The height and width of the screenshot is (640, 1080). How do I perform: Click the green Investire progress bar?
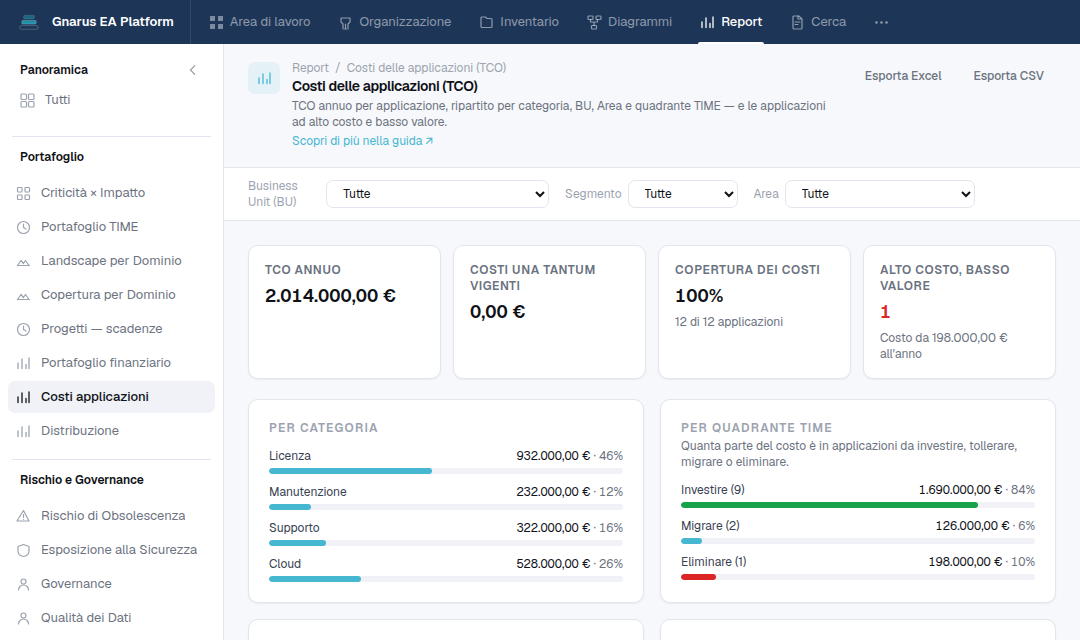coord(829,505)
